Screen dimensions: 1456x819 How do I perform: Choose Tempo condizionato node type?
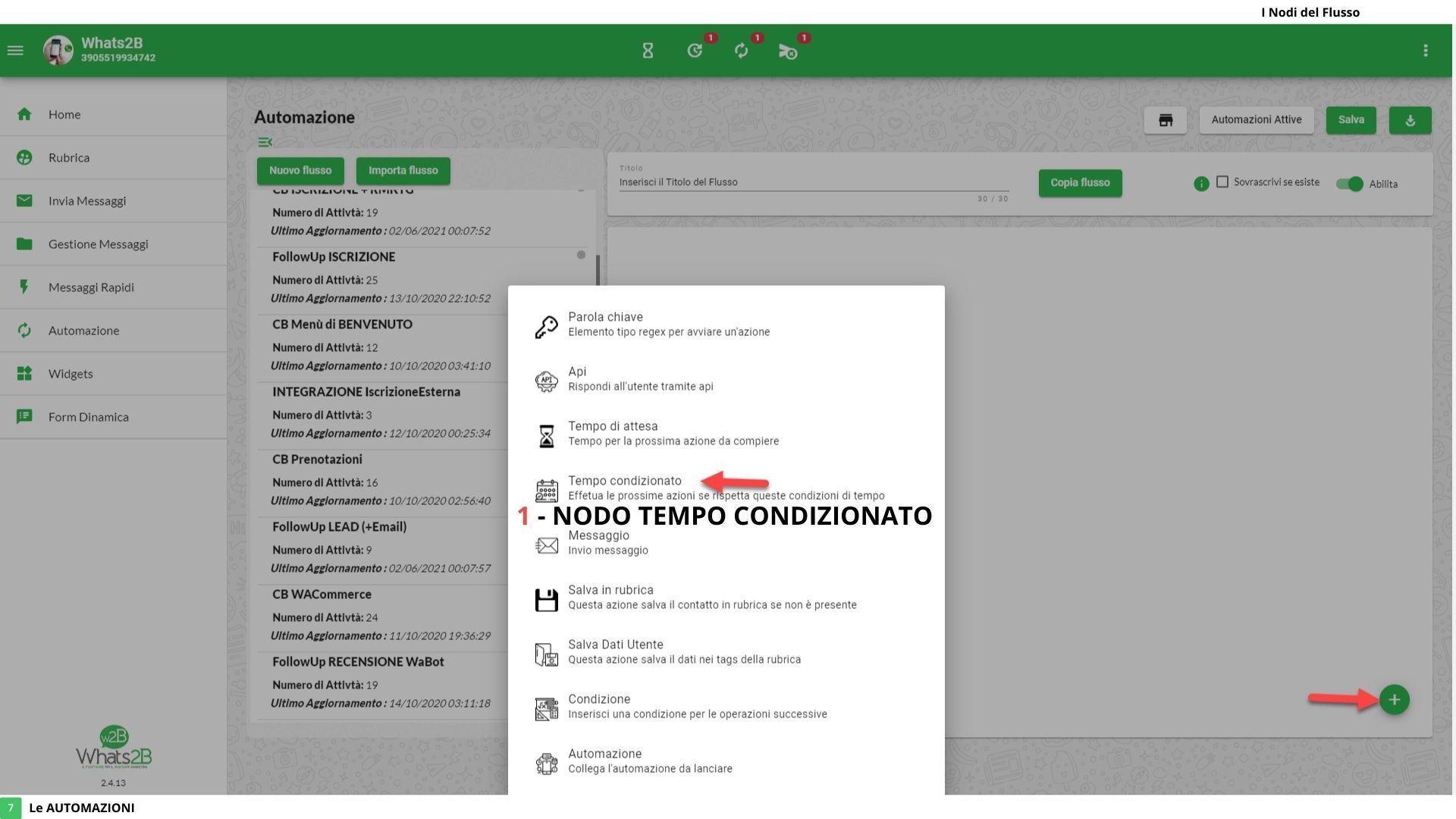pos(726,488)
